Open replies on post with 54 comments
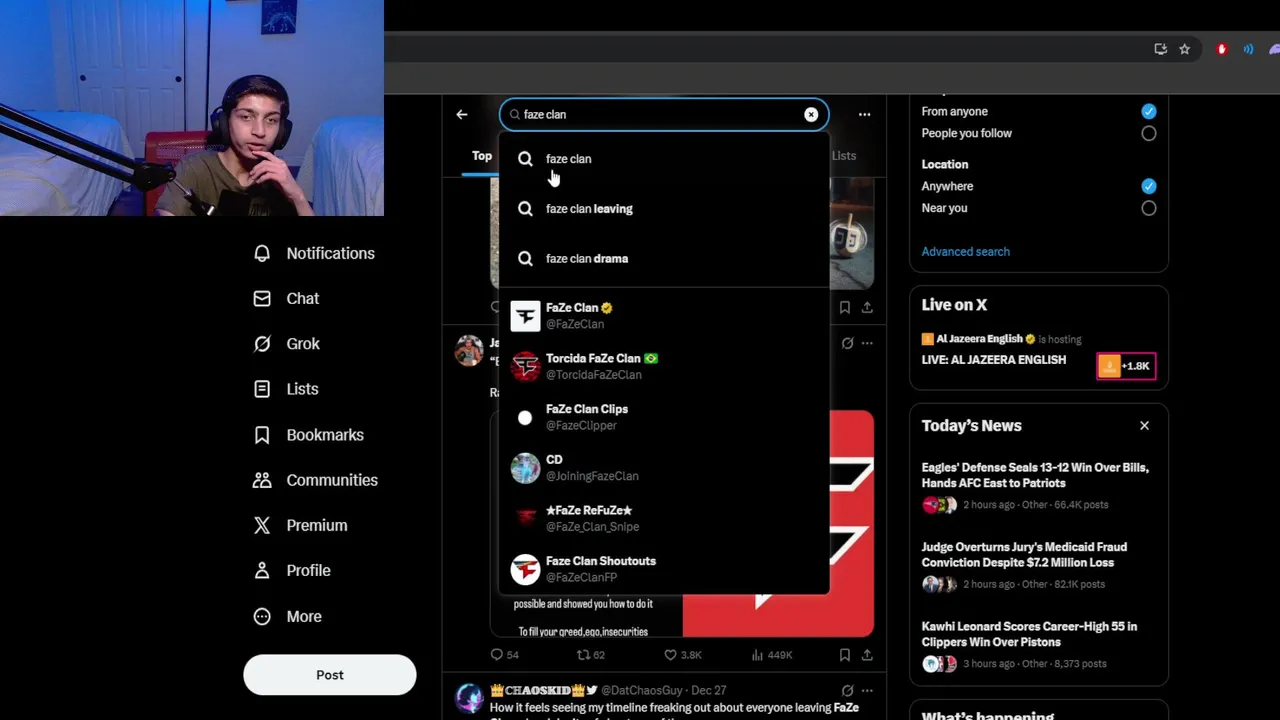This screenshot has height=720, width=1280. (504, 655)
